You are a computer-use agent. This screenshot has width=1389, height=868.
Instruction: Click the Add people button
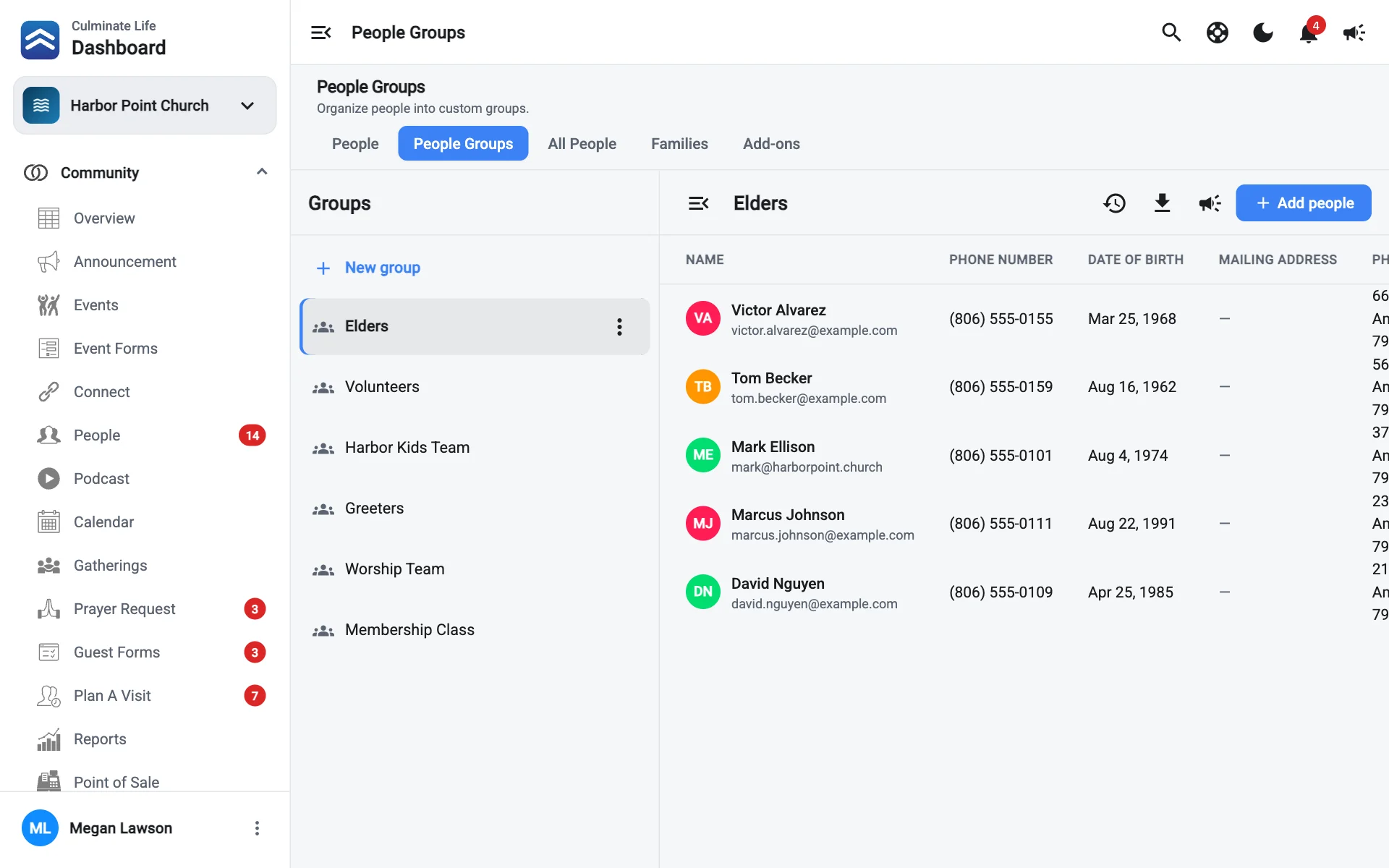pos(1304,203)
